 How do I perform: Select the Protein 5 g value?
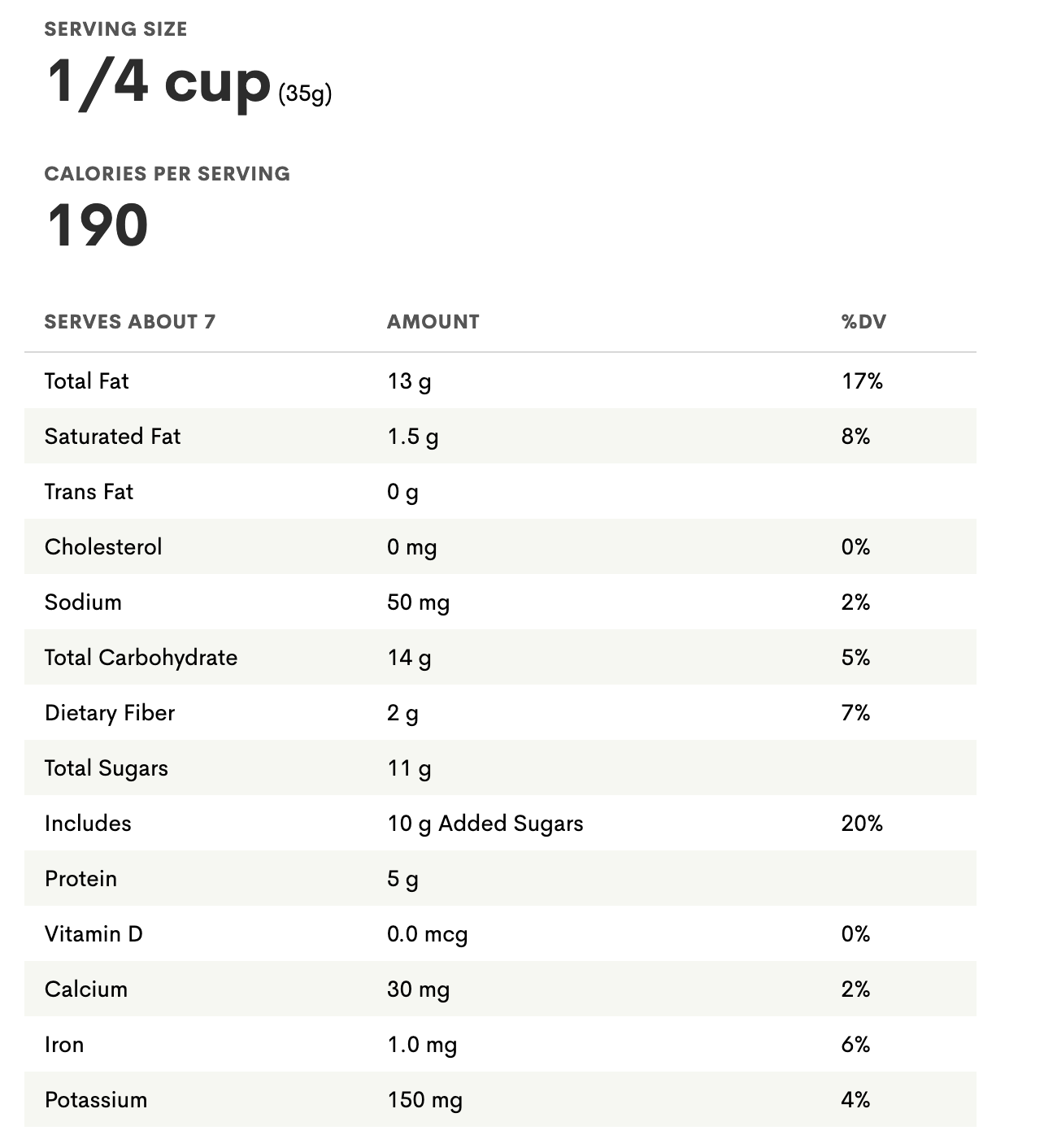402,880
